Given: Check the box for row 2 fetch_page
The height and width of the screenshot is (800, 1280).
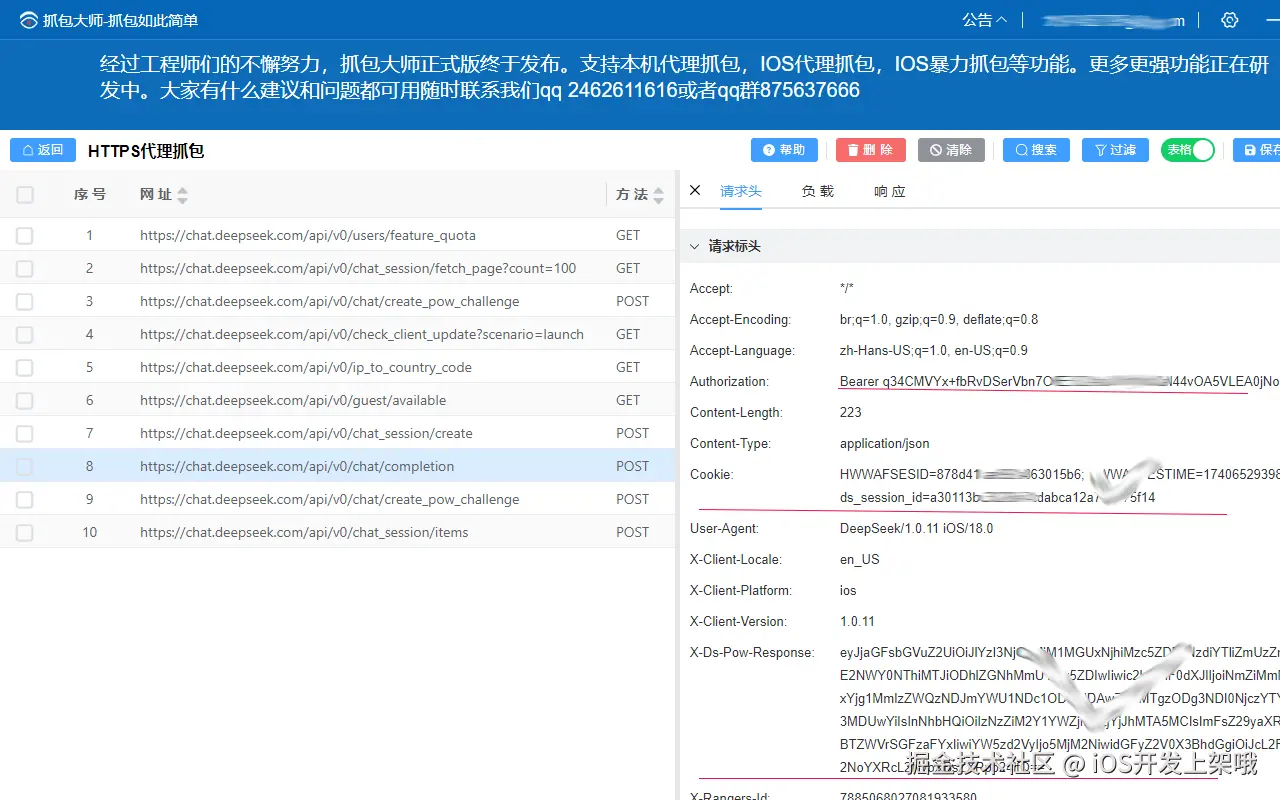Looking at the screenshot, I should click(25, 269).
